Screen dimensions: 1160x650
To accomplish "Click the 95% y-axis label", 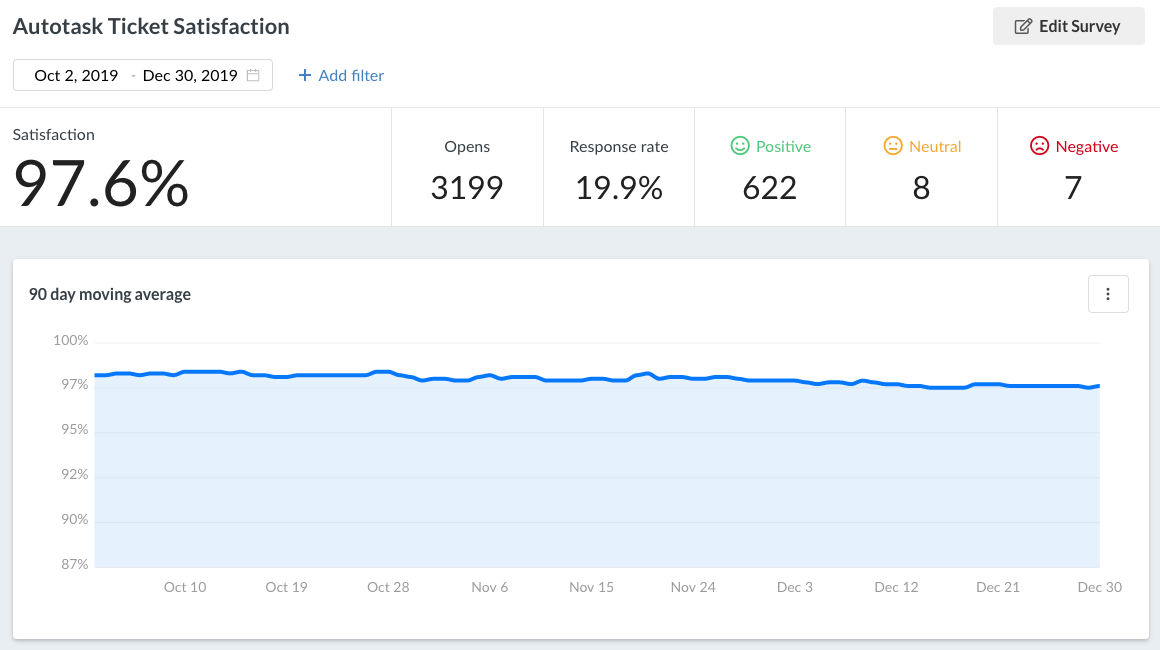I will click(x=75, y=430).
